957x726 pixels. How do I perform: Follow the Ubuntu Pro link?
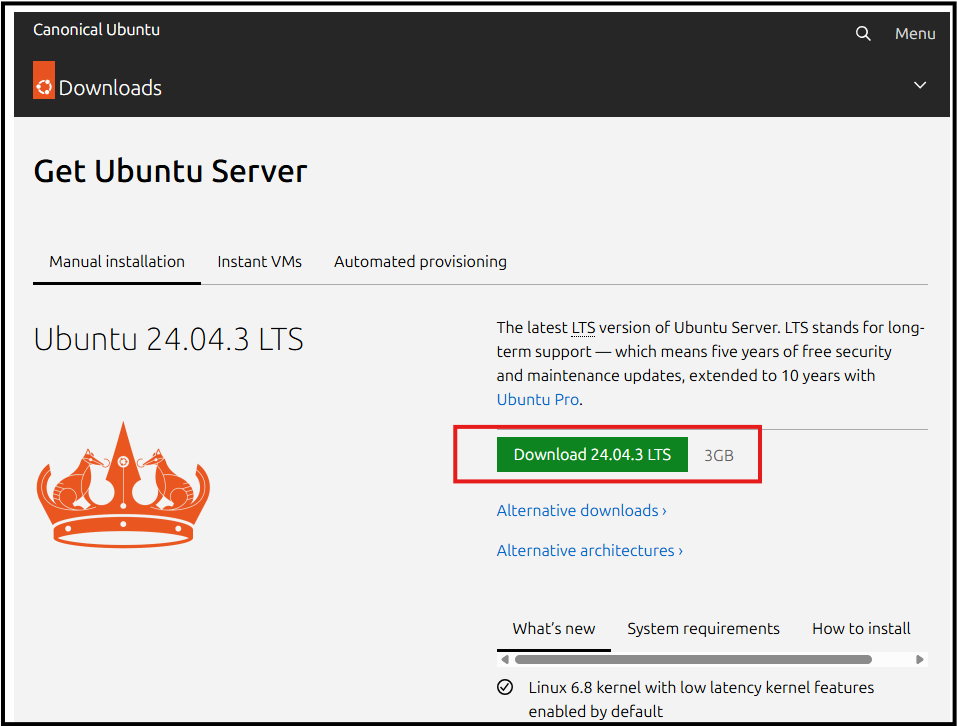[x=538, y=400]
